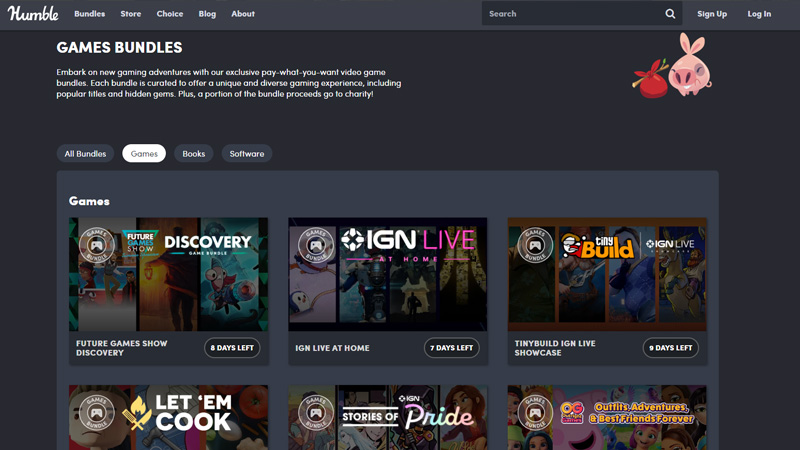The image size is (800, 450).
Task: Click the Games Bundles page heading
Action: point(119,47)
